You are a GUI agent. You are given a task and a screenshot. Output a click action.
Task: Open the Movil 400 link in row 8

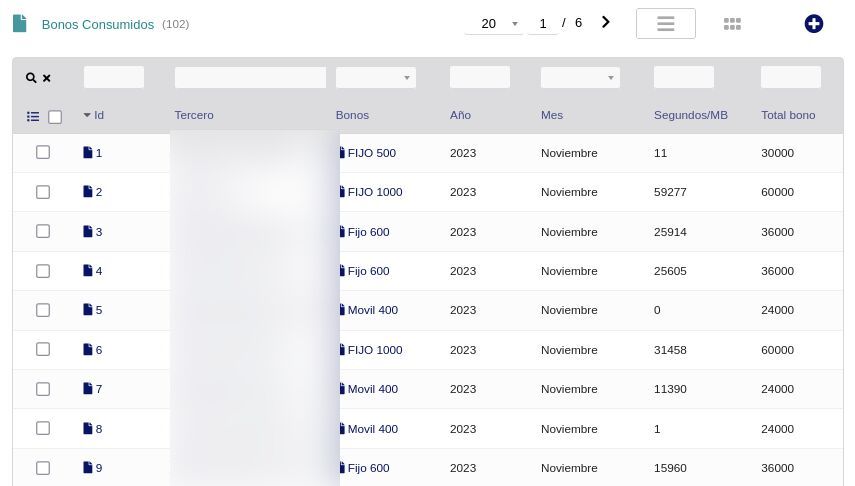point(372,429)
